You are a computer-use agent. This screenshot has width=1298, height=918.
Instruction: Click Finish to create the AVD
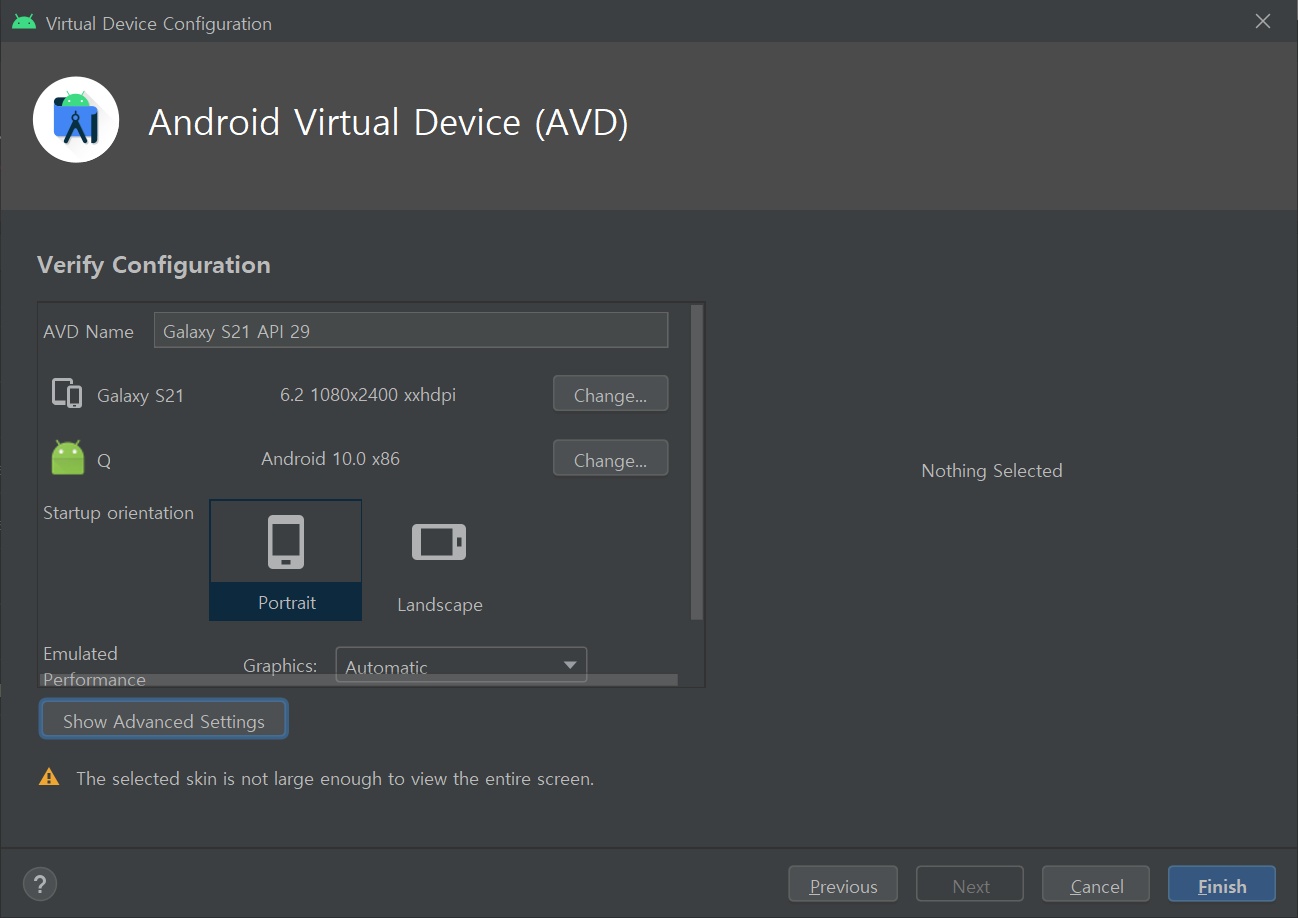pos(1221,886)
